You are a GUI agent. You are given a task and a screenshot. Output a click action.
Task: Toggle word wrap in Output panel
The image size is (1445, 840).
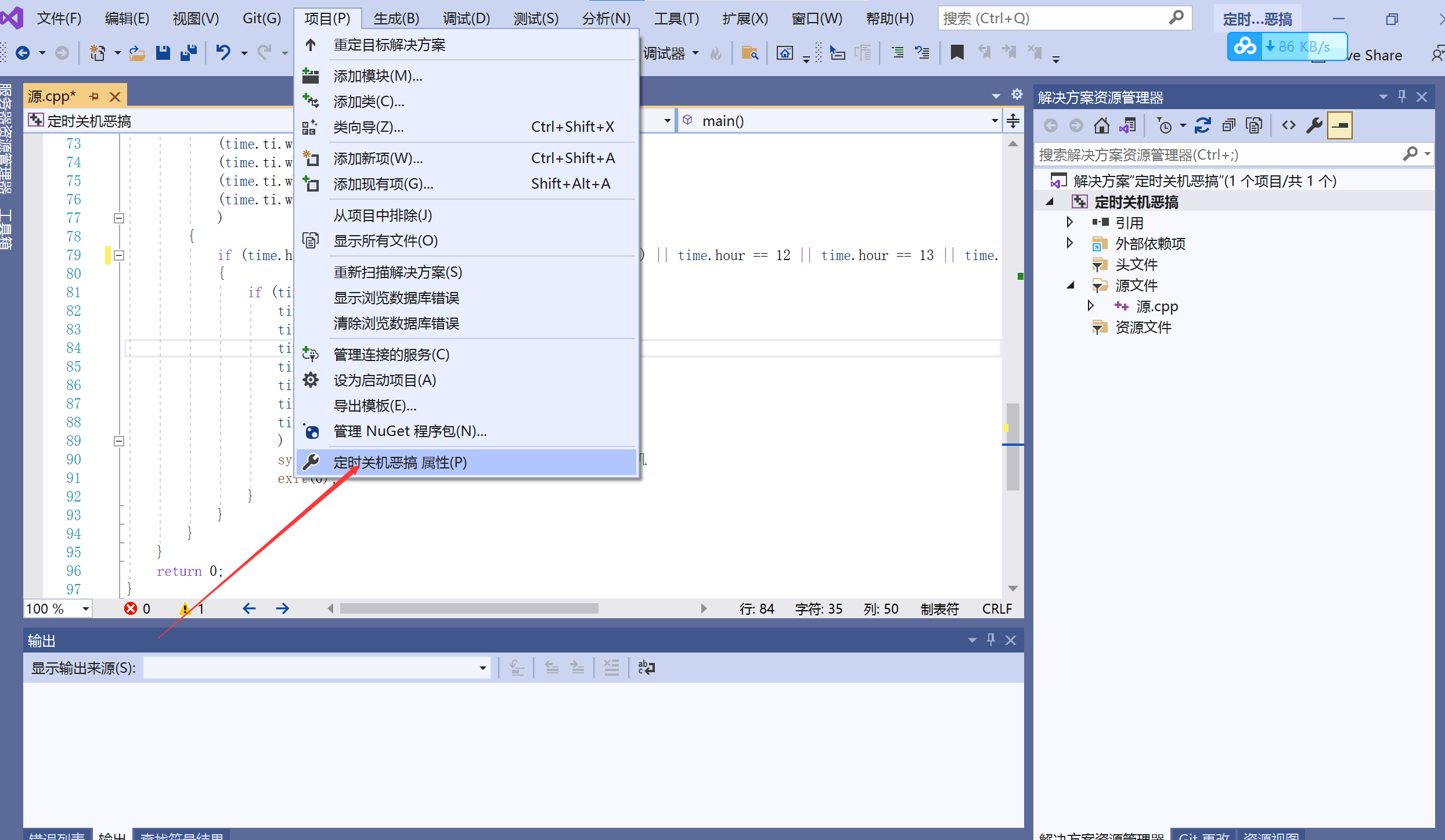click(x=646, y=668)
